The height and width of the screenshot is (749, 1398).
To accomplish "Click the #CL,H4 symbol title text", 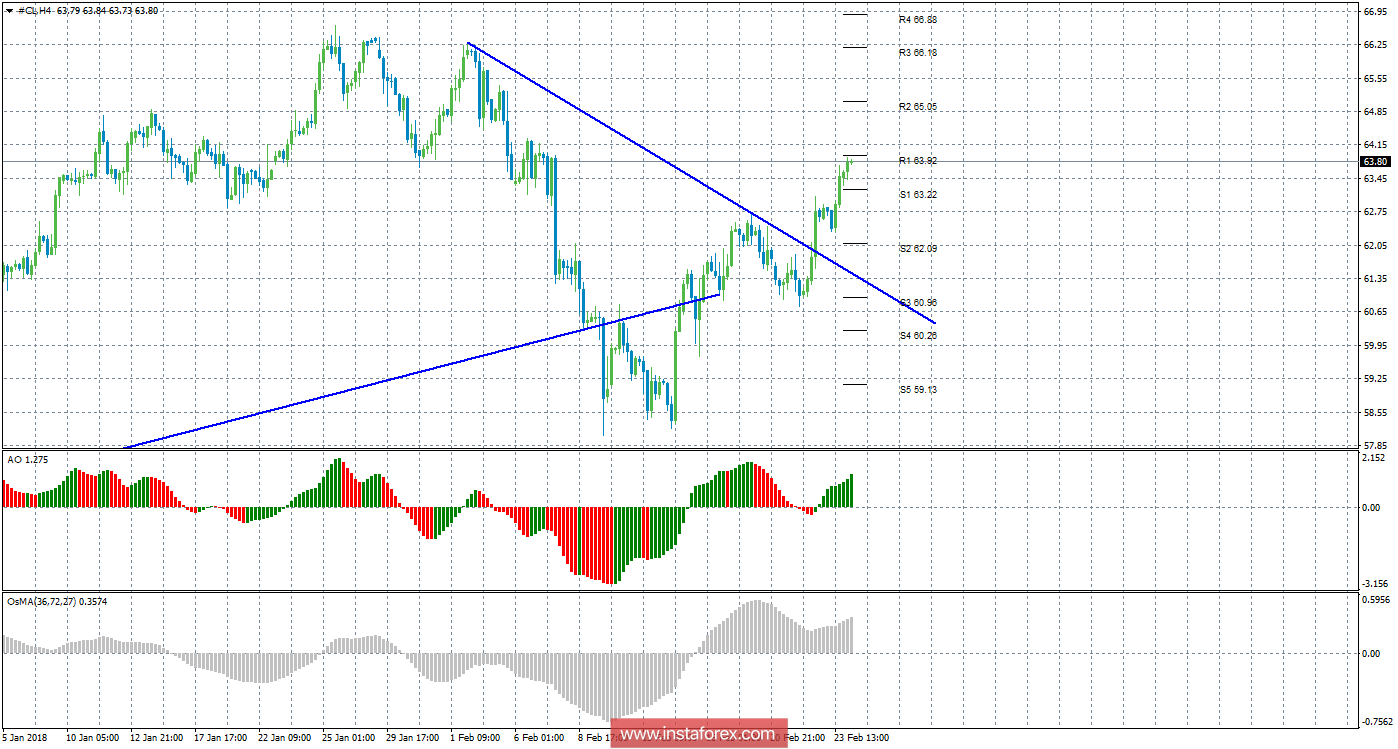I will click(x=36, y=10).
